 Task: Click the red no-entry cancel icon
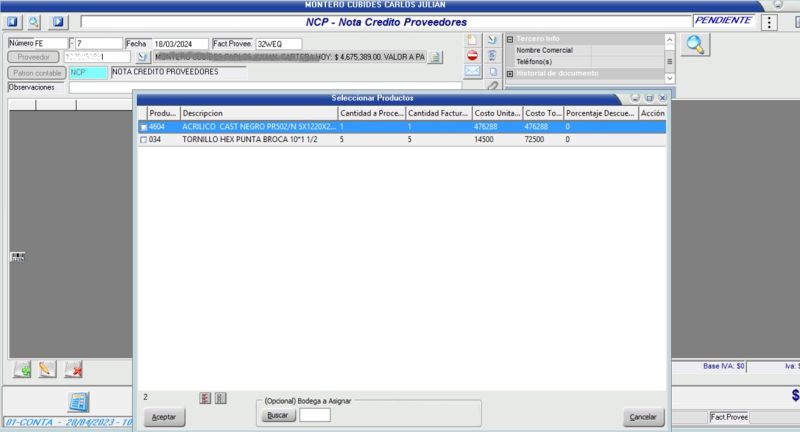(x=473, y=56)
